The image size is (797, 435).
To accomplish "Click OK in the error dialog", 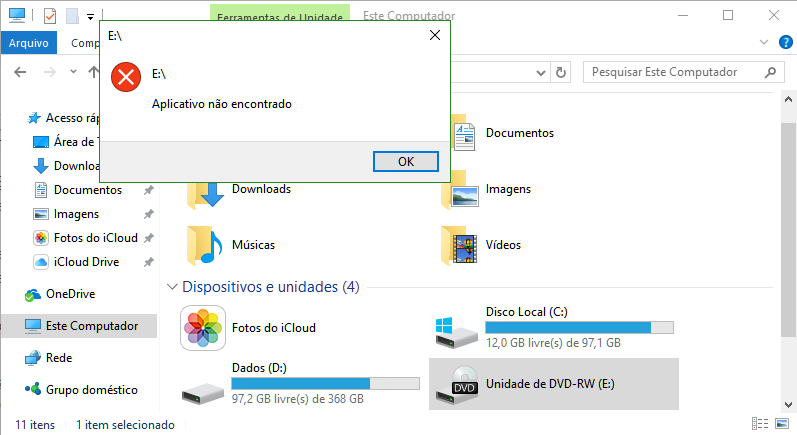I will pyautogui.click(x=406, y=162).
